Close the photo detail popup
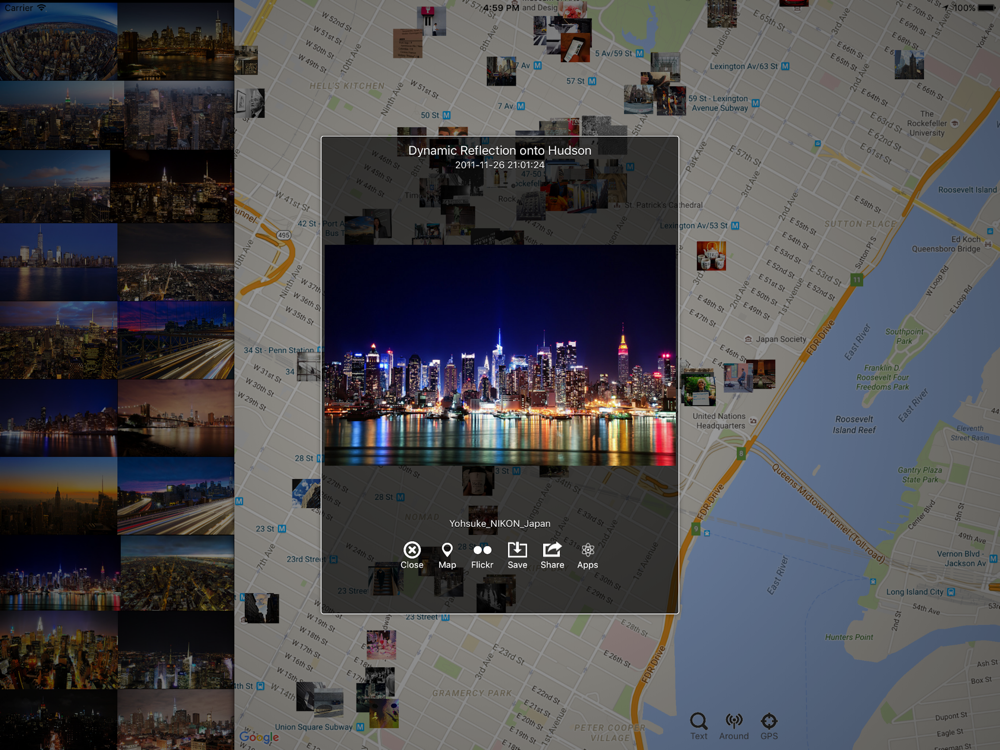Viewport: 1000px width, 750px height. [412, 555]
